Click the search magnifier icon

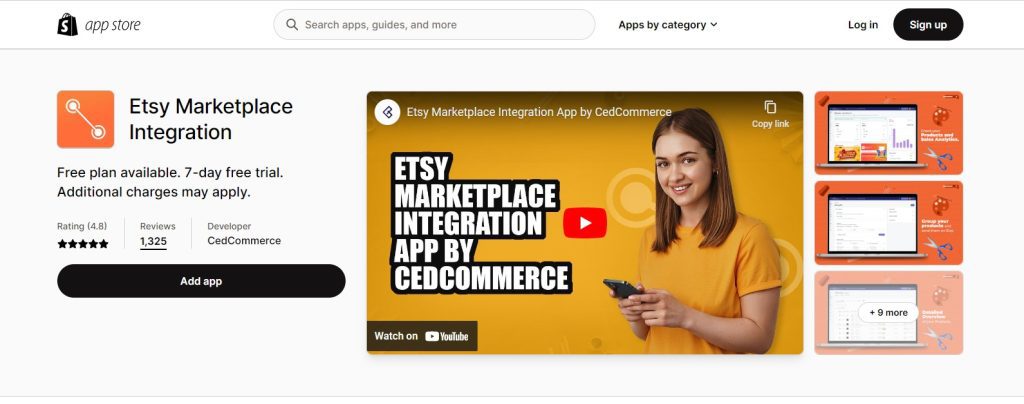pos(292,25)
